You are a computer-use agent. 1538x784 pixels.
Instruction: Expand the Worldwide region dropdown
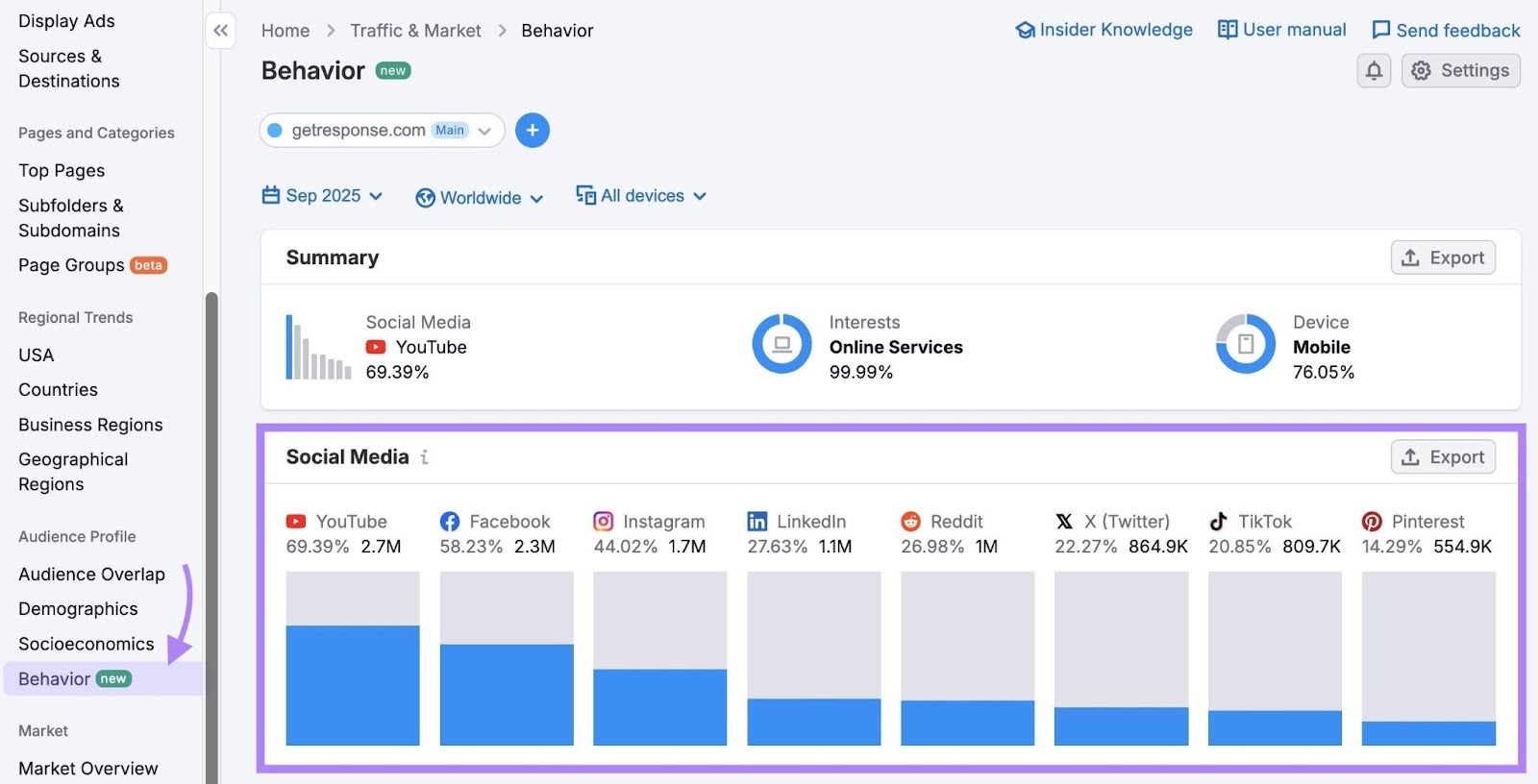480,198
